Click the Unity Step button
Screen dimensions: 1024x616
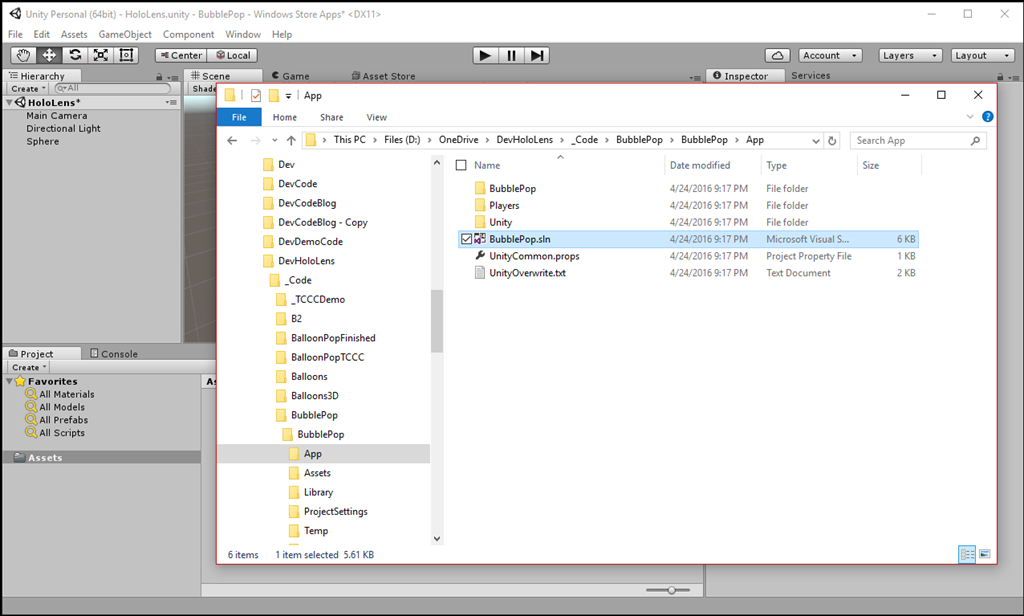tap(537, 56)
